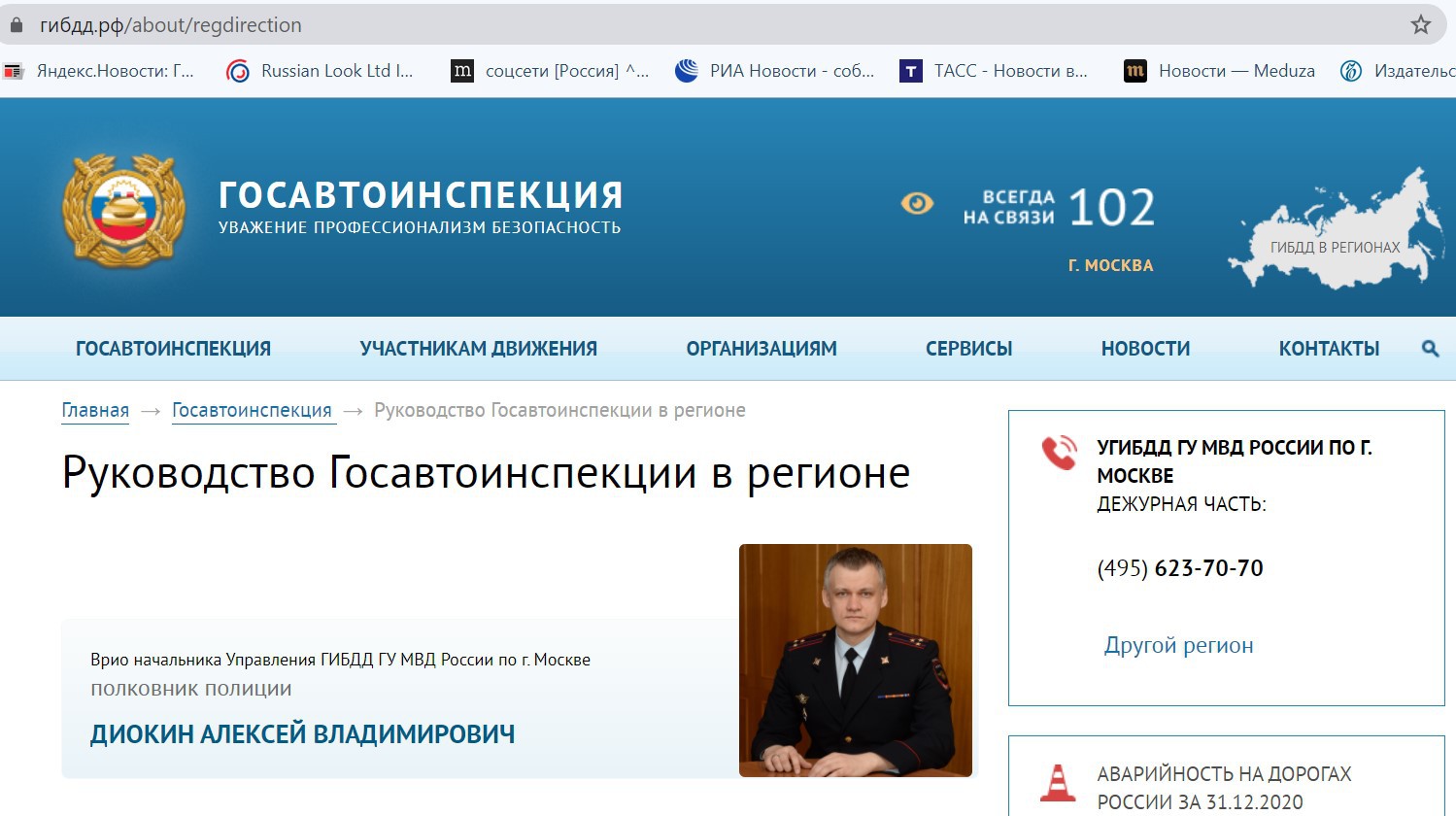Image resolution: width=1456 pixels, height=816 pixels.
Task: Open АВАРИЙНОСТЬ НА ДОРОГАХ statistics
Action: [x=1224, y=788]
